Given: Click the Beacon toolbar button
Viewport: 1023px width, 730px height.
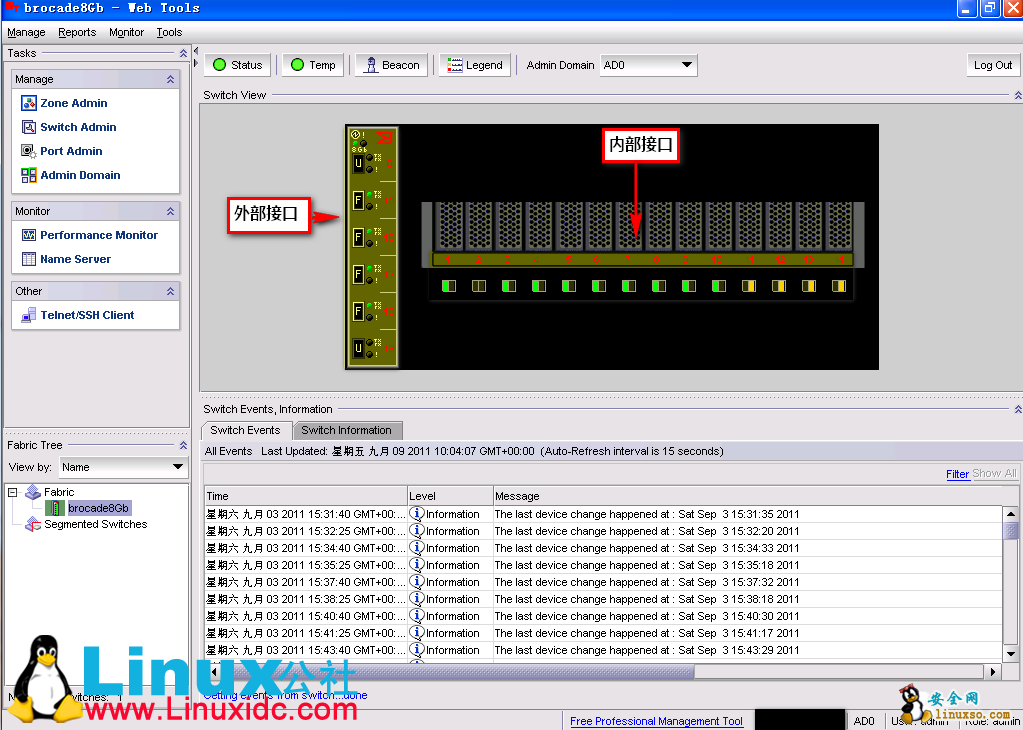Looking at the screenshot, I should pyautogui.click(x=391, y=65).
